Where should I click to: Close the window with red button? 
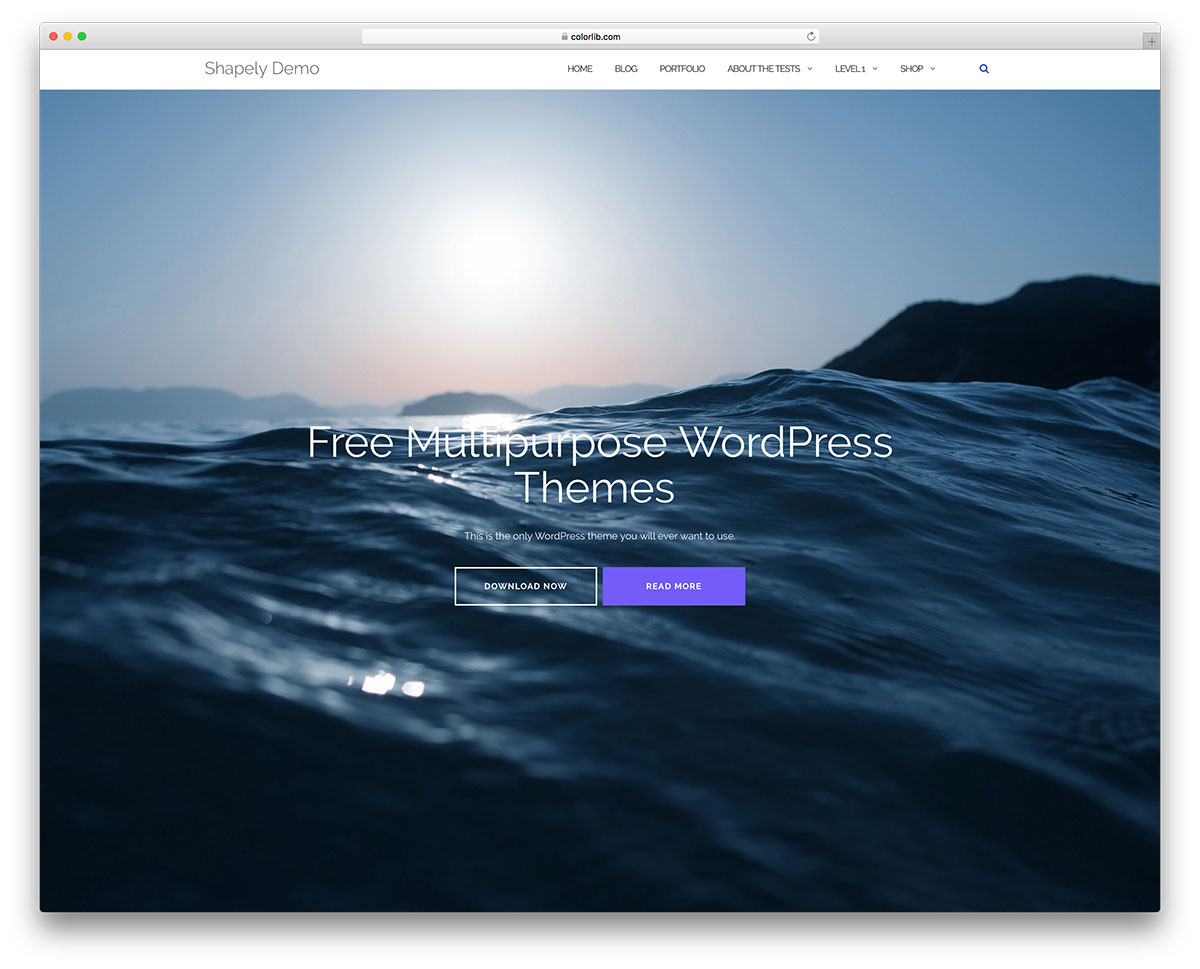click(54, 36)
